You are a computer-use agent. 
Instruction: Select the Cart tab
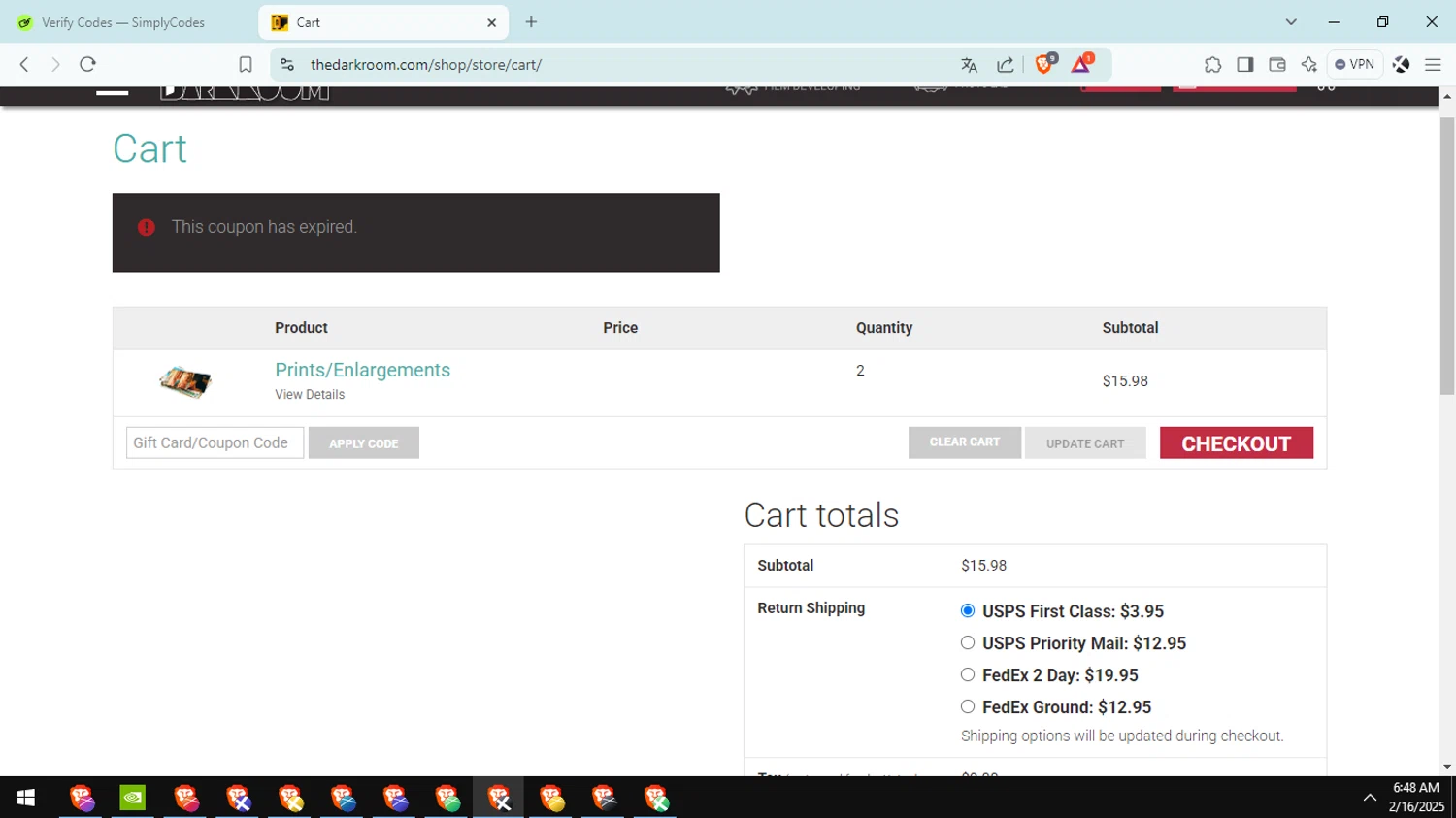[x=383, y=22]
